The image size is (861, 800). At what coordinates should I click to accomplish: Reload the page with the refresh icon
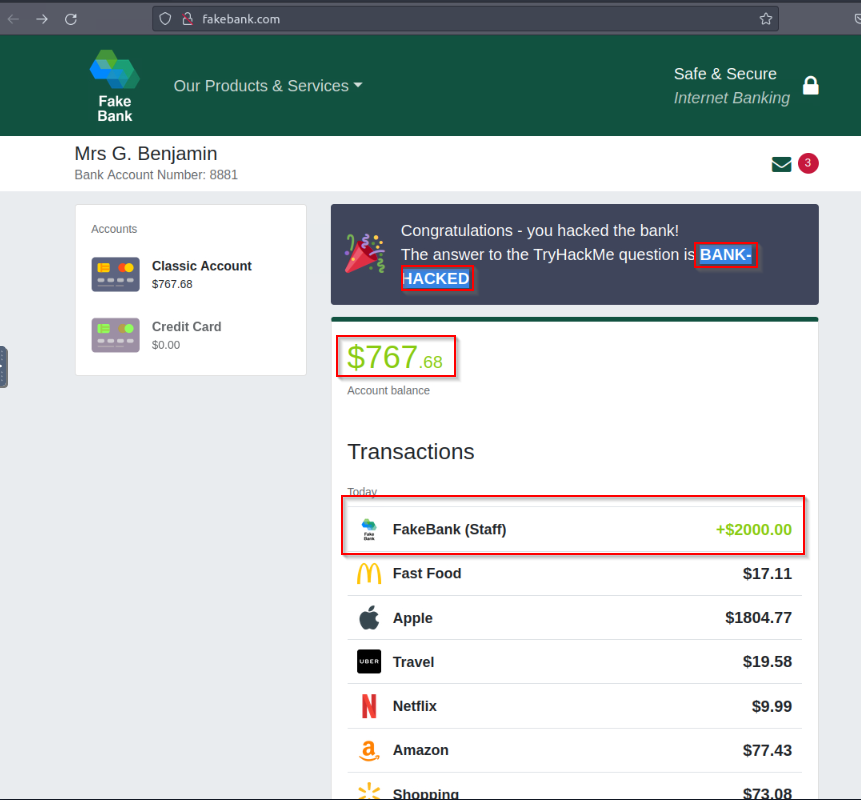tap(71, 19)
